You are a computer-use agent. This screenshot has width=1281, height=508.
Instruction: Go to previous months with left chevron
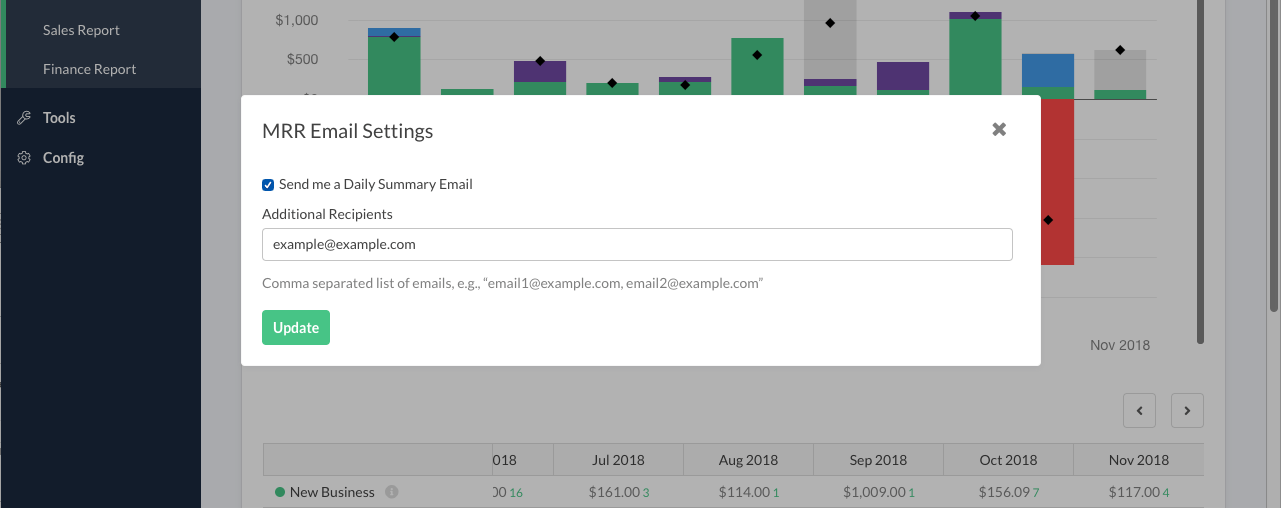pos(1140,410)
